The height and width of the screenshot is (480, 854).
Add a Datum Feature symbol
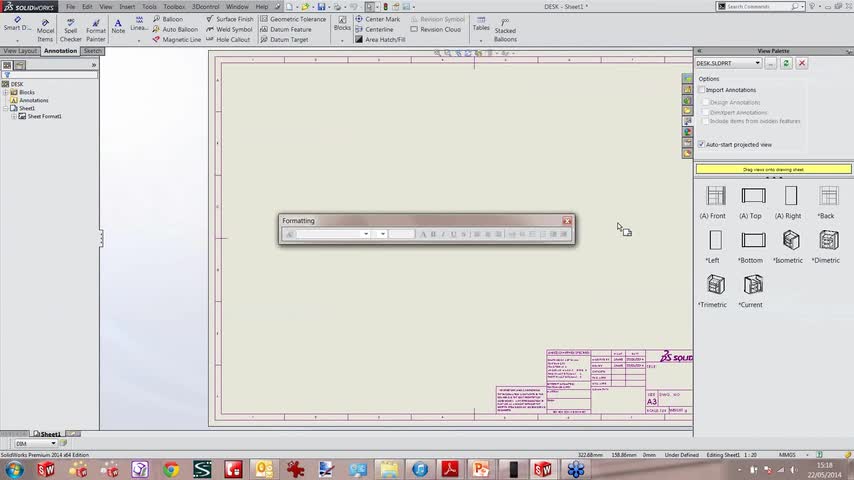tap(286, 29)
